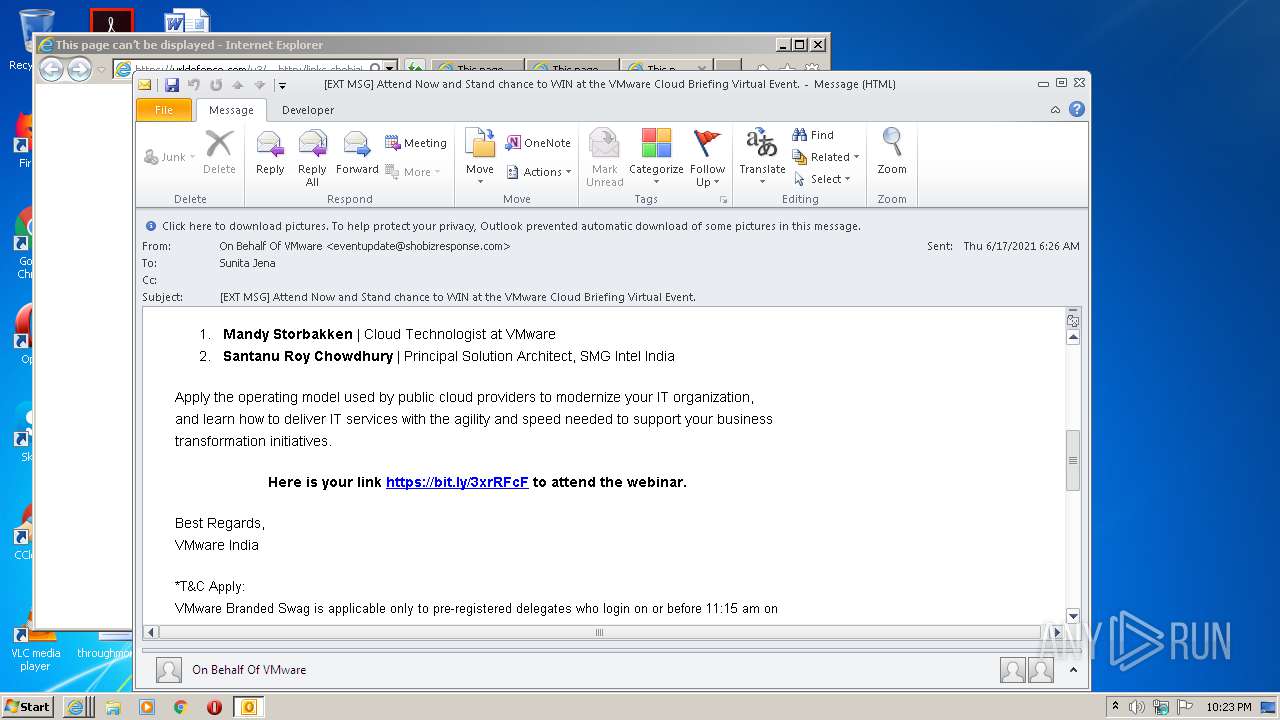This screenshot has width=1280, height=720.
Task: Open Chrome from the taskbar
Action: click(180, 707)
